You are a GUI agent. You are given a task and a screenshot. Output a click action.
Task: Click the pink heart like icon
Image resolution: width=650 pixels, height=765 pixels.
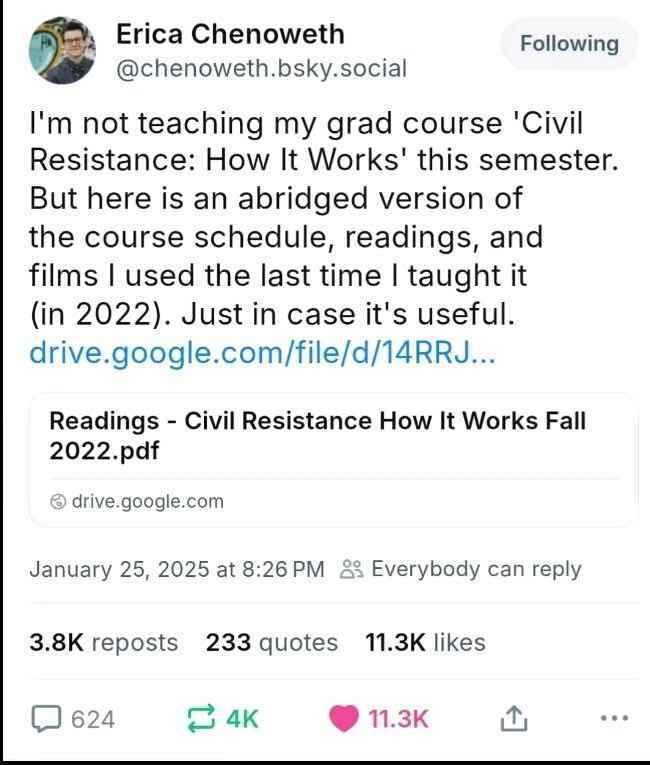[x=345, y=718]
